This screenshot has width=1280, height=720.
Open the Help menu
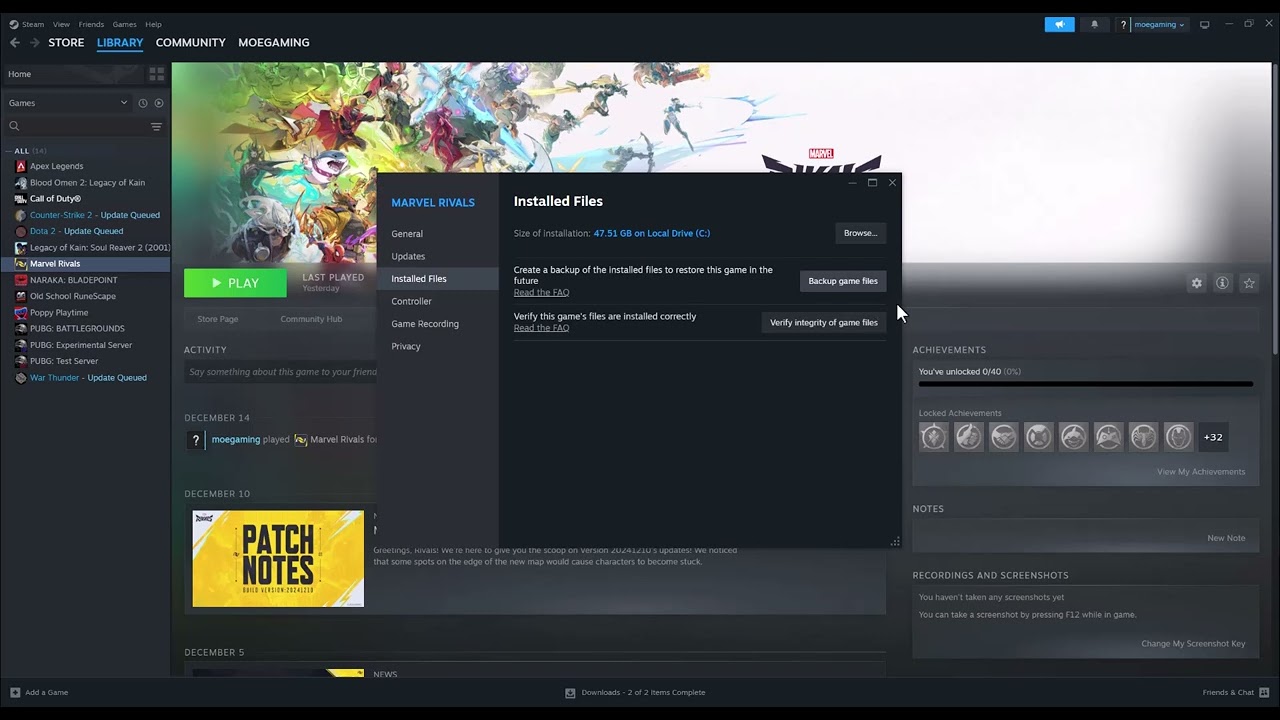(x=153, y=24)
